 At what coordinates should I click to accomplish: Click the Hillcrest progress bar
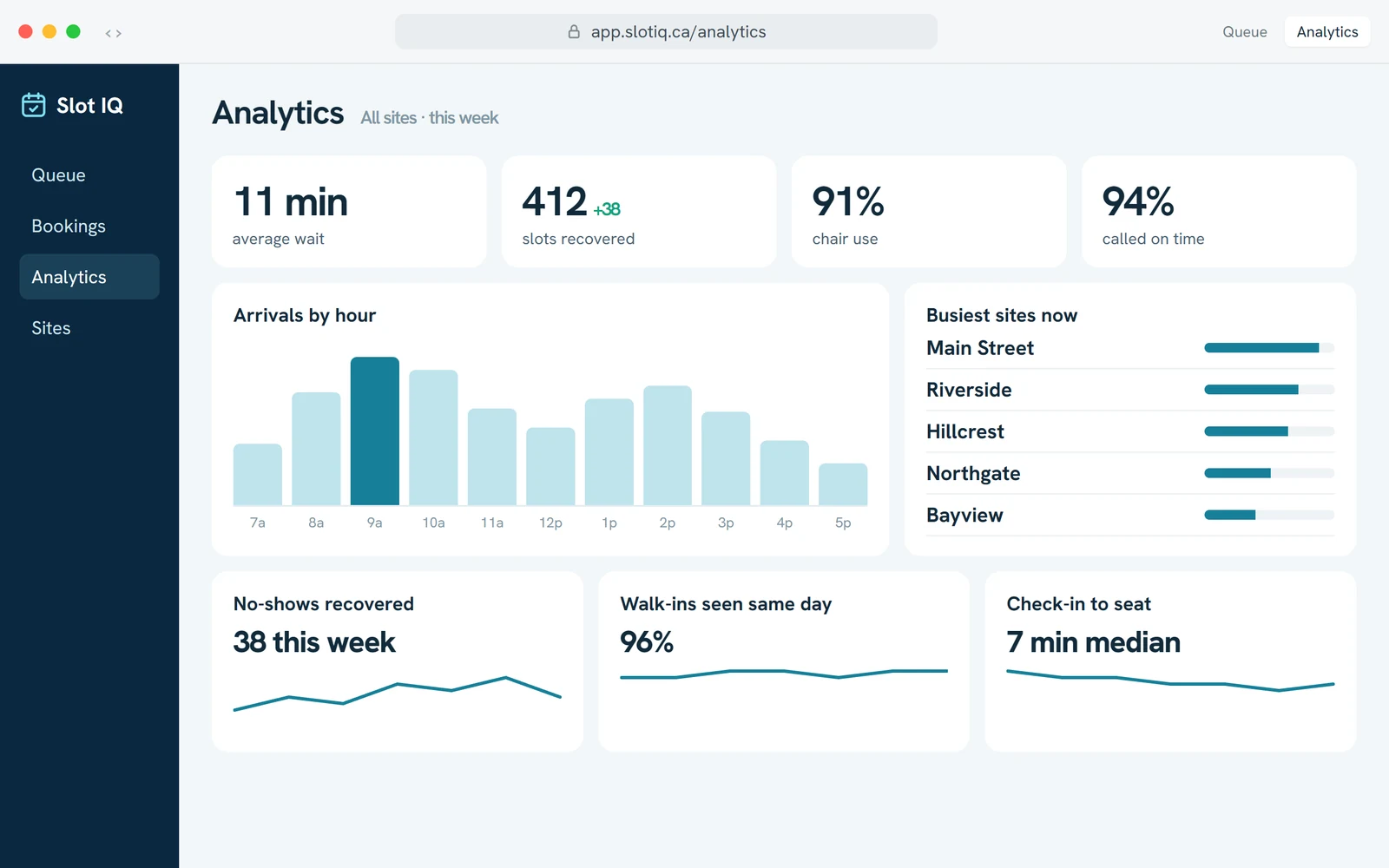coord(1269,431)
